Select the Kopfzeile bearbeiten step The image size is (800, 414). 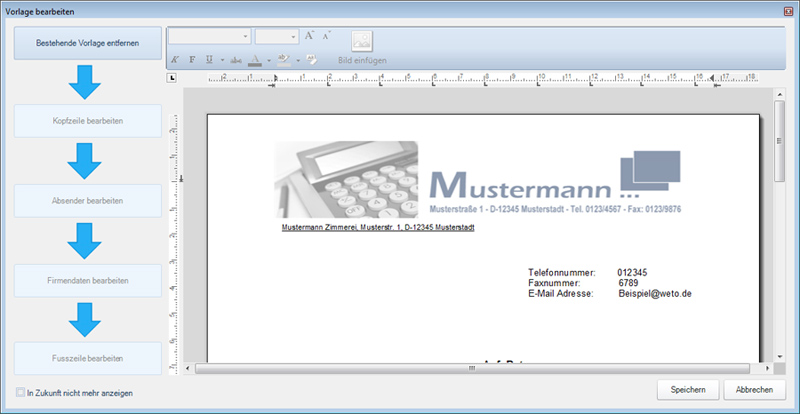pos(87,121)
